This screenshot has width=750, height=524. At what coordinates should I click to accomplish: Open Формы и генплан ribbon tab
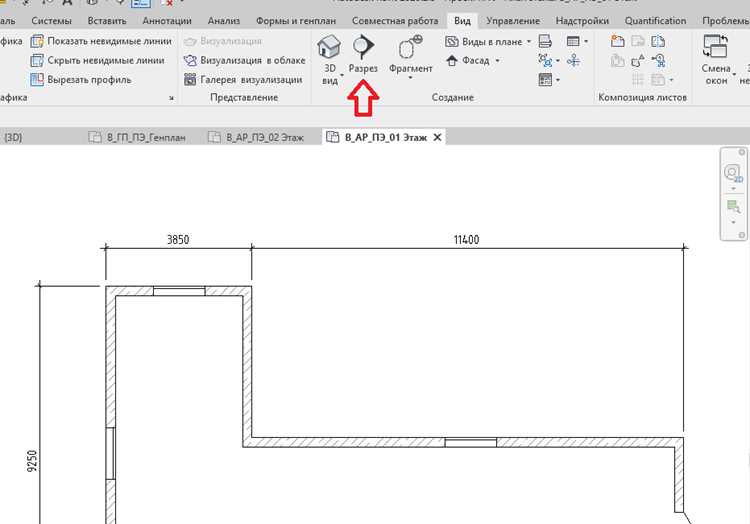pos(296,21)
